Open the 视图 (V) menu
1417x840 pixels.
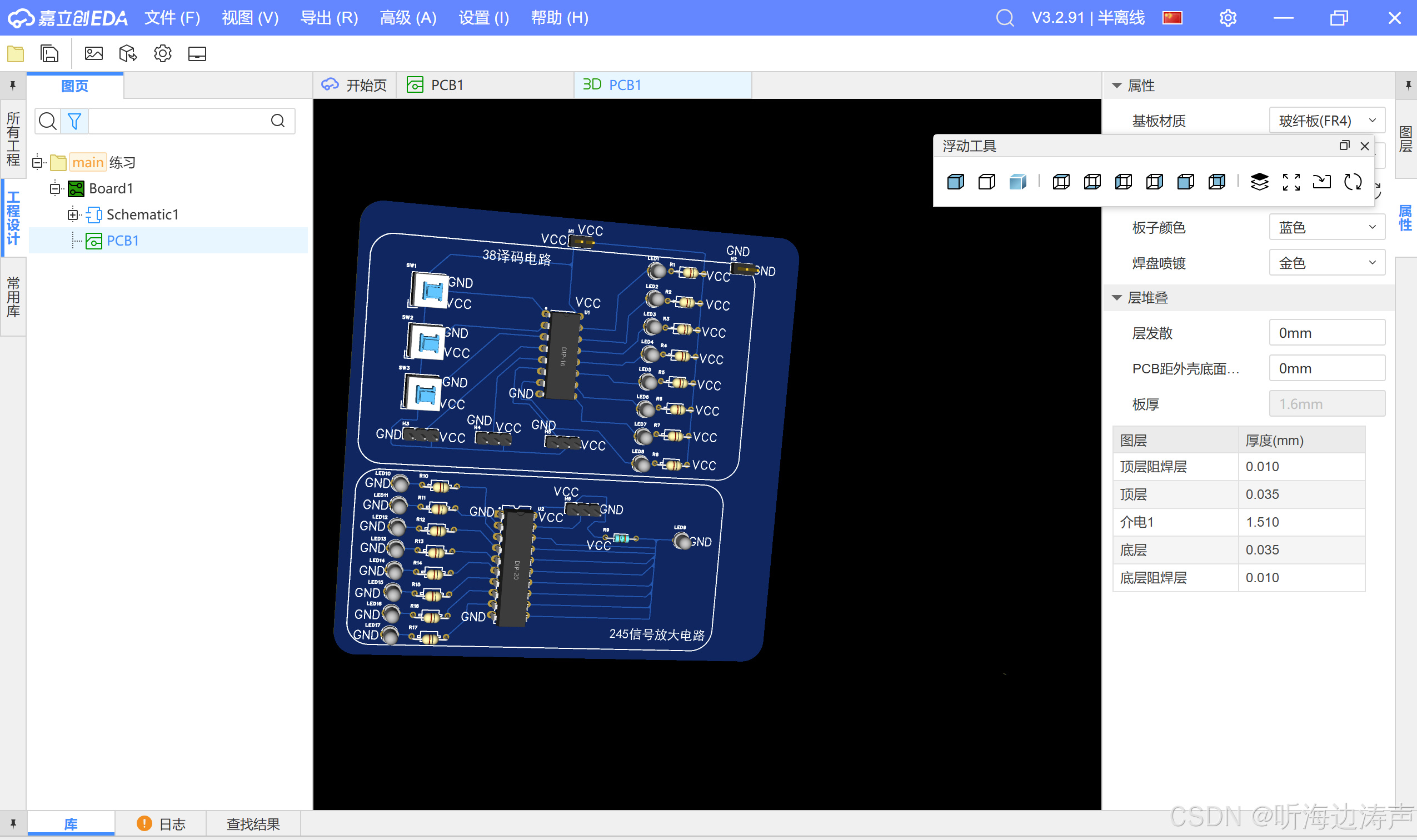250,18
